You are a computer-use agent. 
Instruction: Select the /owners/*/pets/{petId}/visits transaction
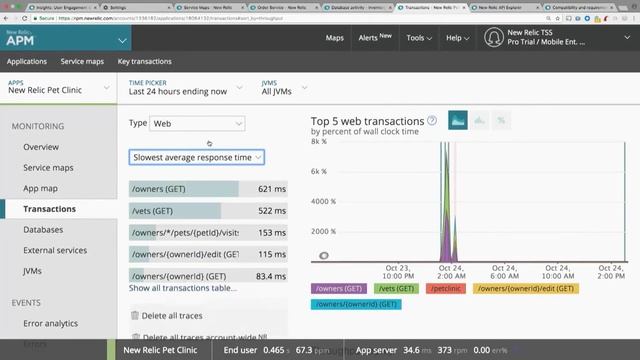point(208,233)
